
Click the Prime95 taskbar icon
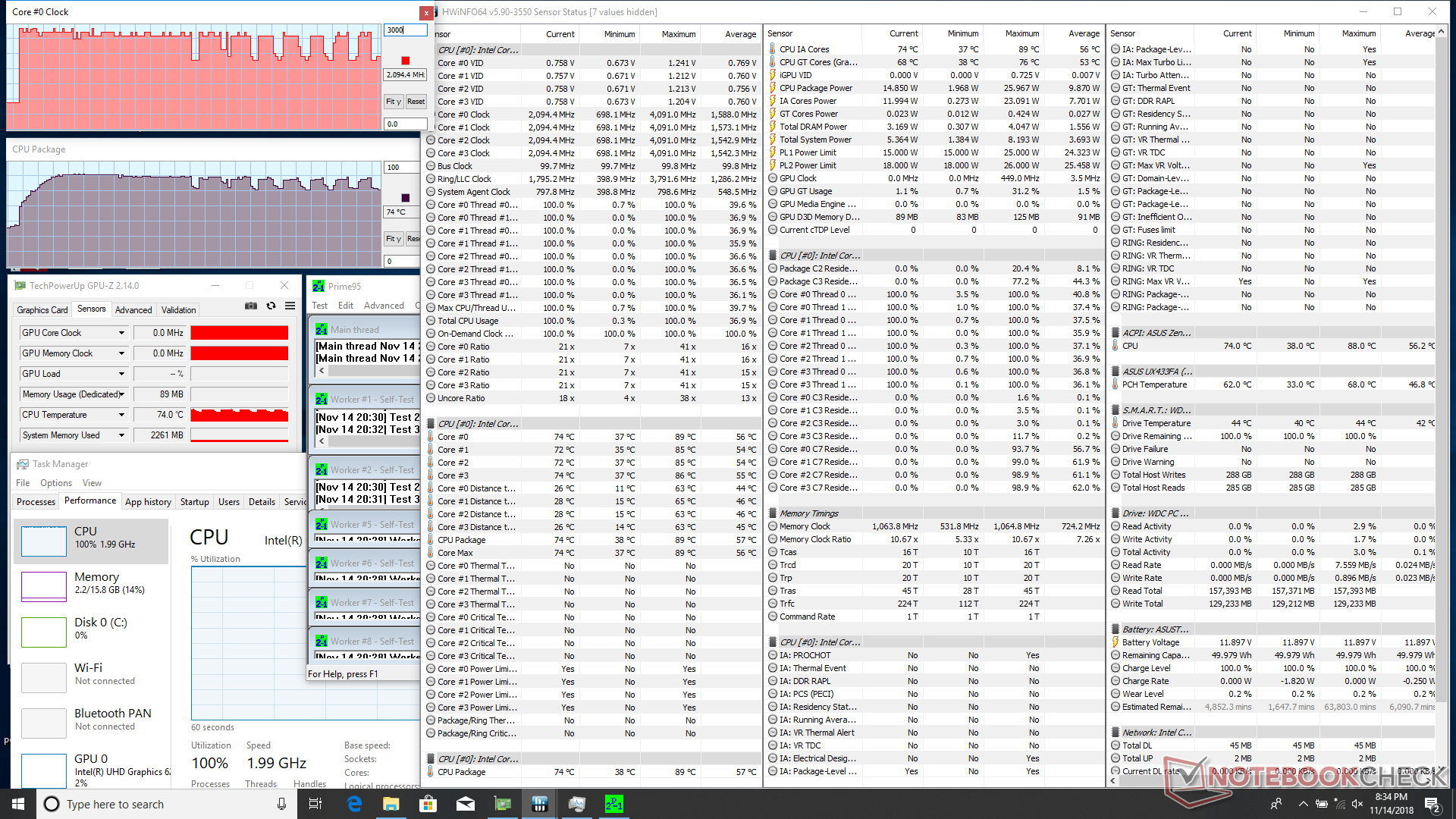613,804
